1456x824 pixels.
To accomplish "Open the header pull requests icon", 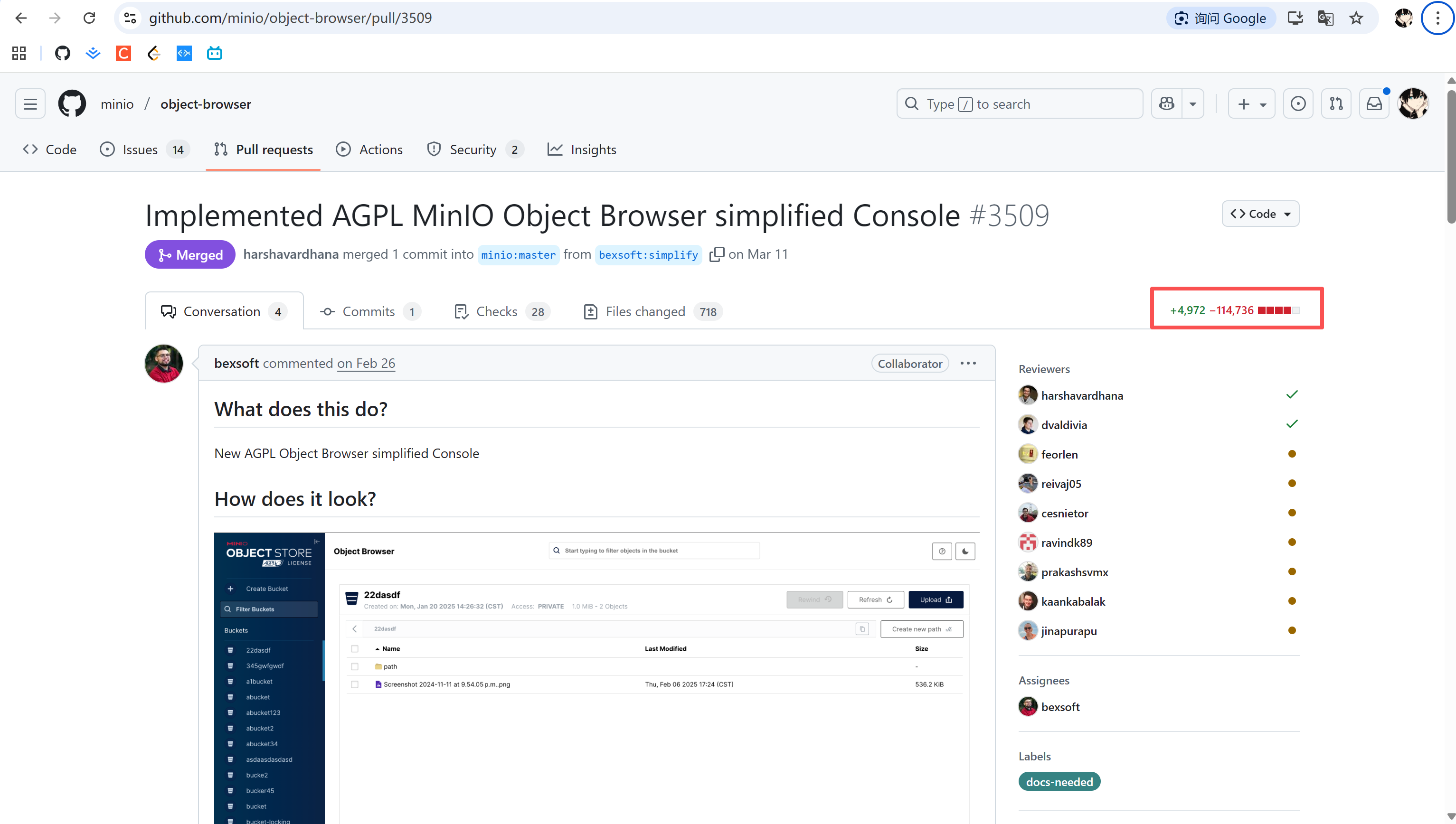I will coord(1335,103).
